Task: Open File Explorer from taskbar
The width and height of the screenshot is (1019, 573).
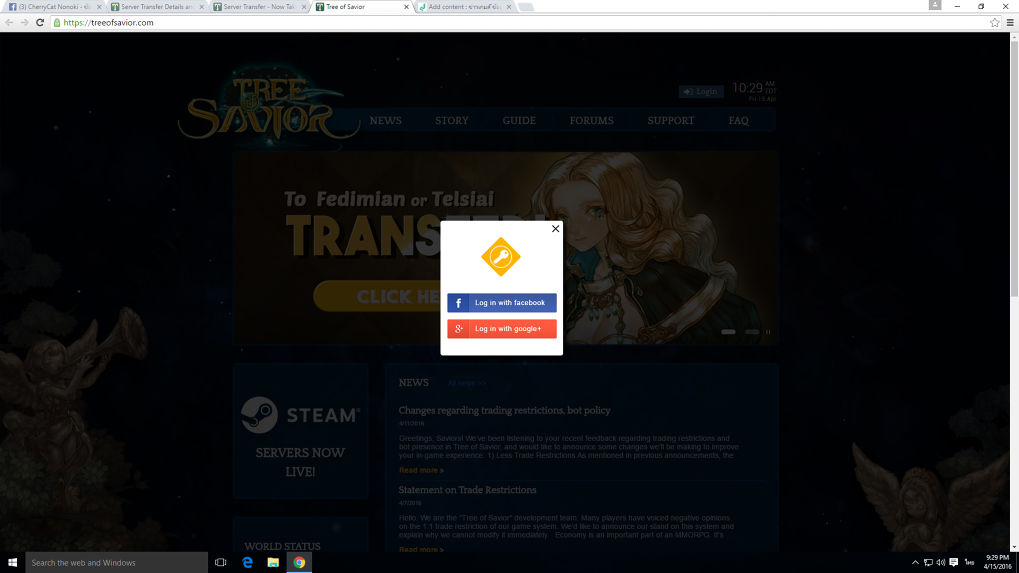Action: tap(273, 563)
